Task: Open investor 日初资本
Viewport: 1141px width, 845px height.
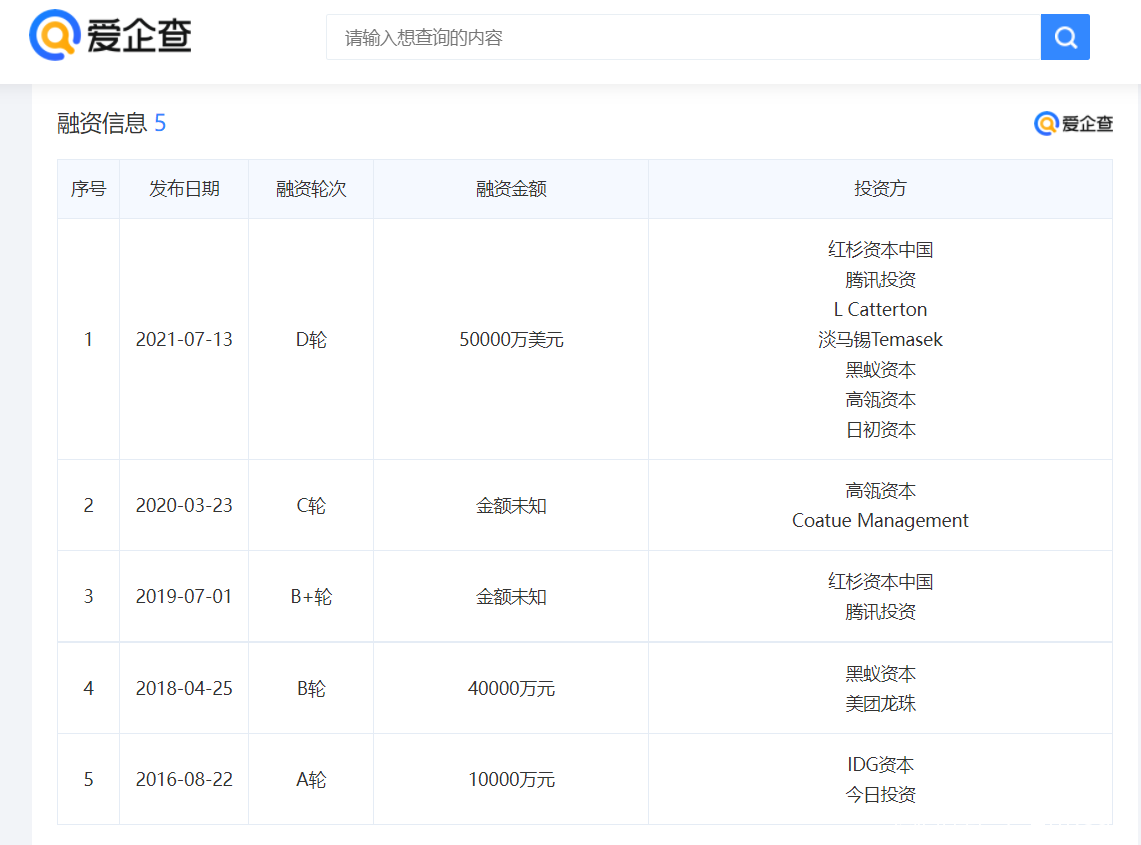Action: (880, 429)
